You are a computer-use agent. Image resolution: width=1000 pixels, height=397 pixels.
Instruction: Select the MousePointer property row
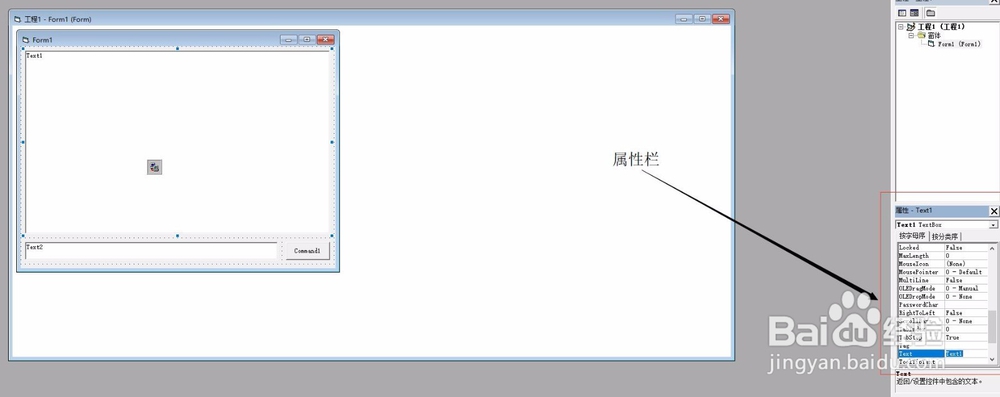point(942,272)
